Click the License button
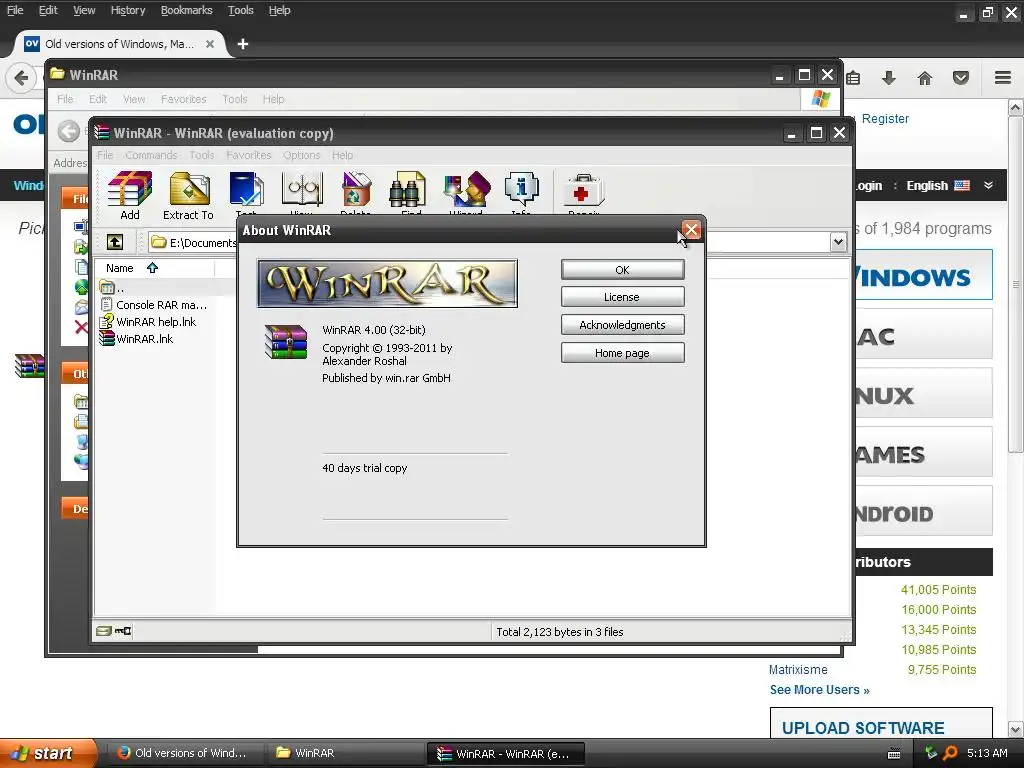 (622, 297)
